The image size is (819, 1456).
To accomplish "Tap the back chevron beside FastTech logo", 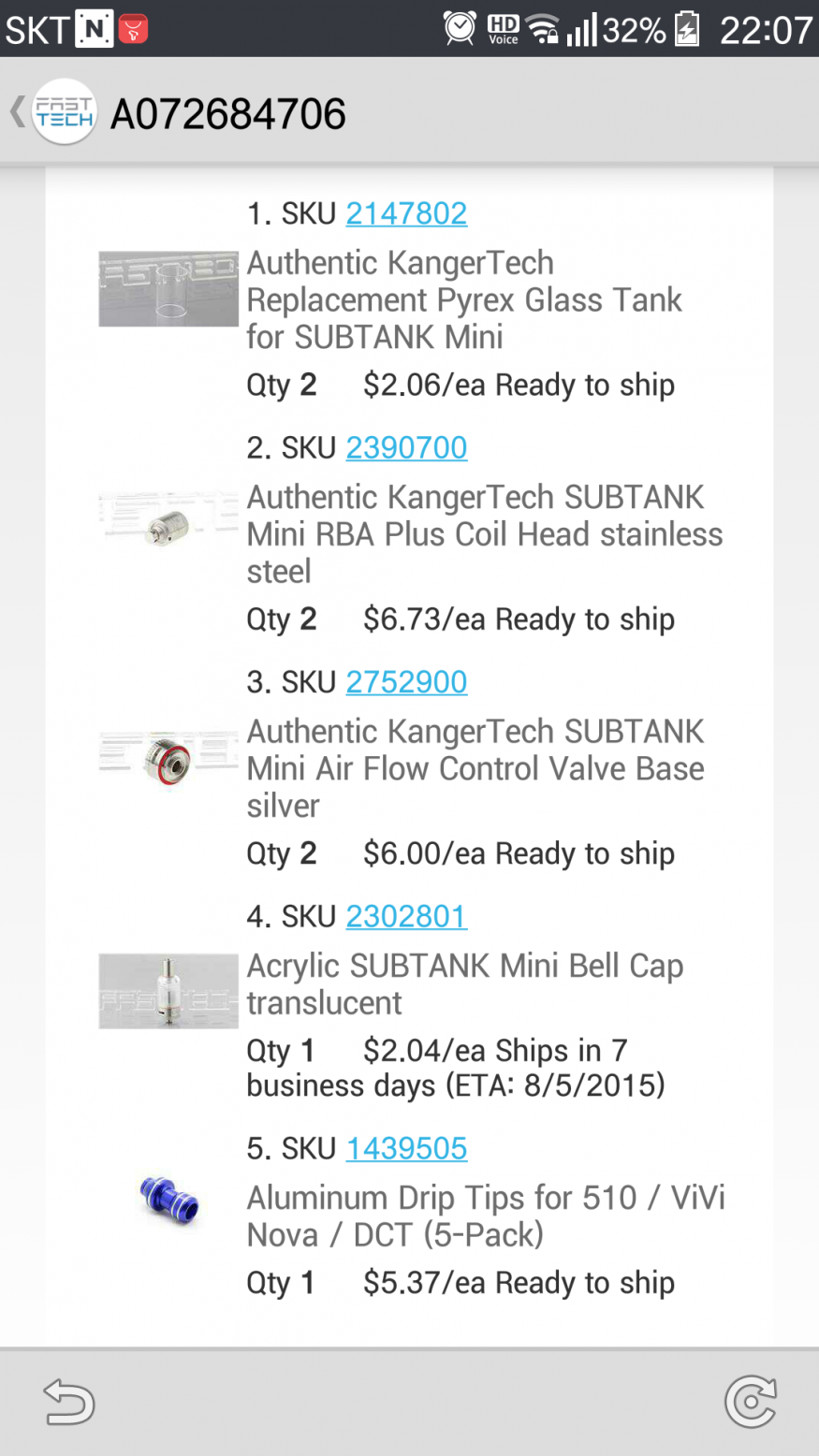I will pyautogui.click(x=17, y=112).
